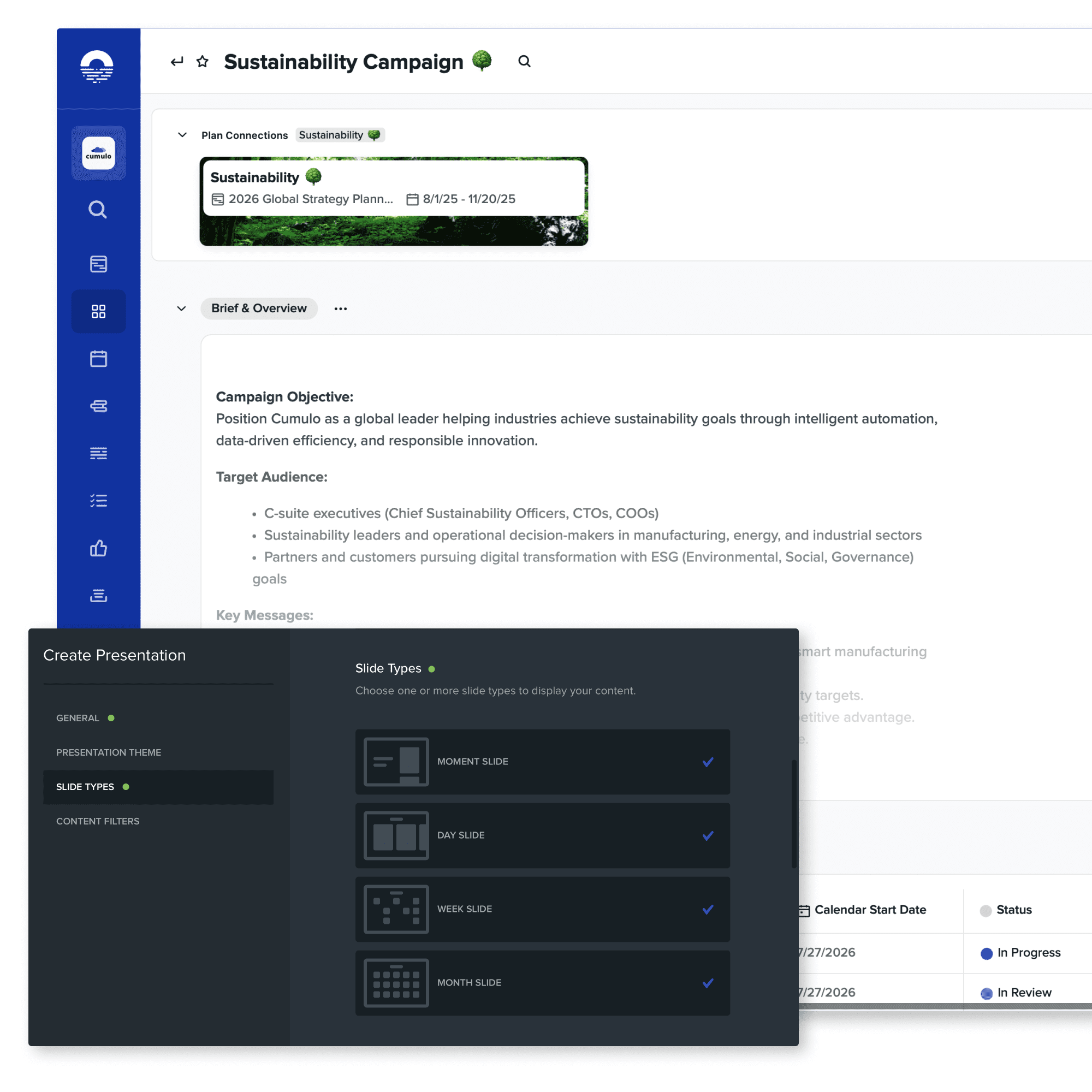This screenshot has width=1092, height=1092.
Task: Open the Cumulo workspace logo tile
Action: coord(98,153)
